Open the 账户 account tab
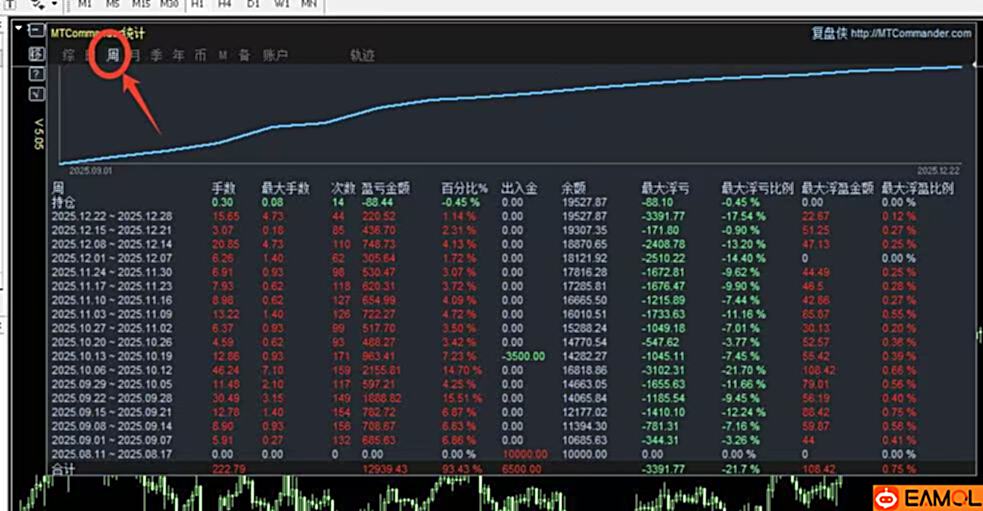 point(275,56)
